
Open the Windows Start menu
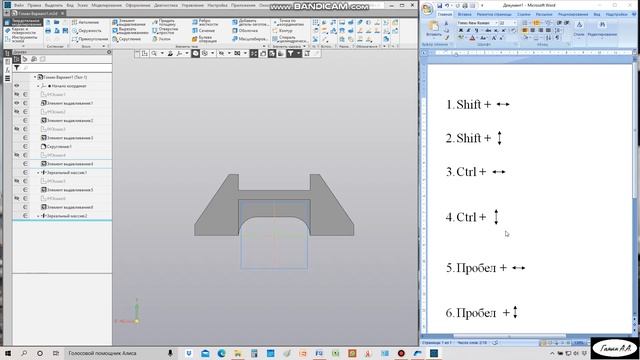(x=8, y=353)
